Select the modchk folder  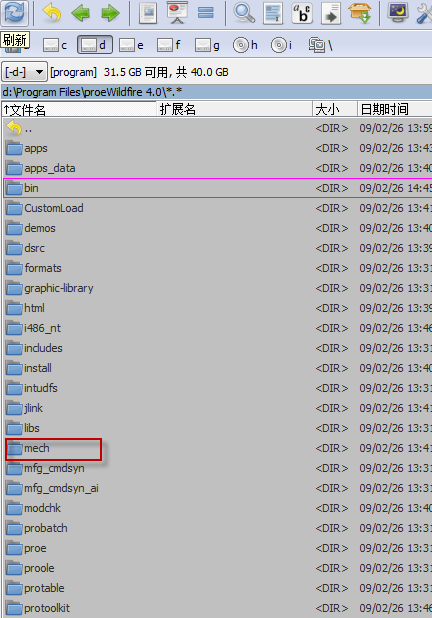[x=34, y=508]
